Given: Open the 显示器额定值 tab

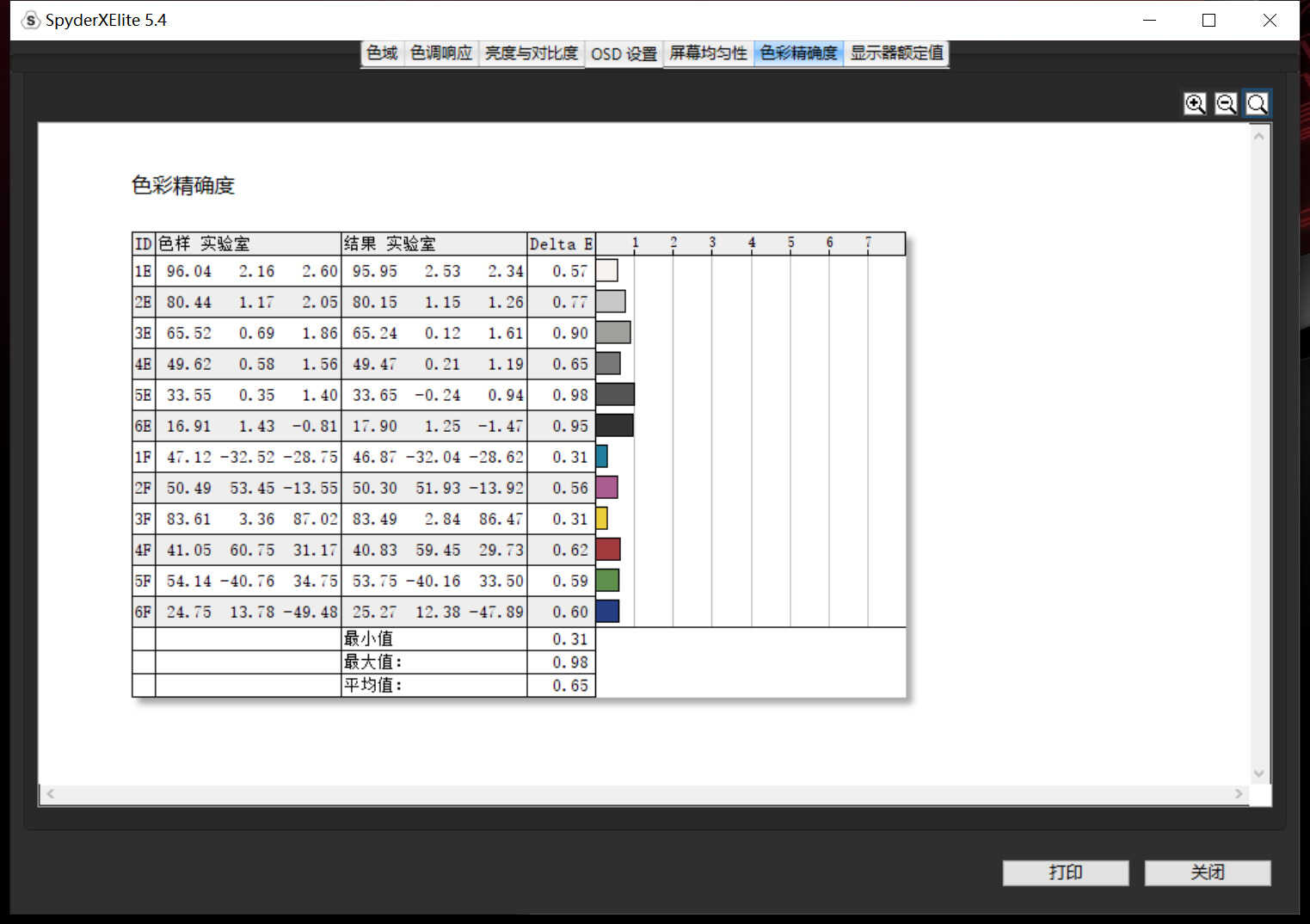Looking at the screenshot, I should 896,53.
